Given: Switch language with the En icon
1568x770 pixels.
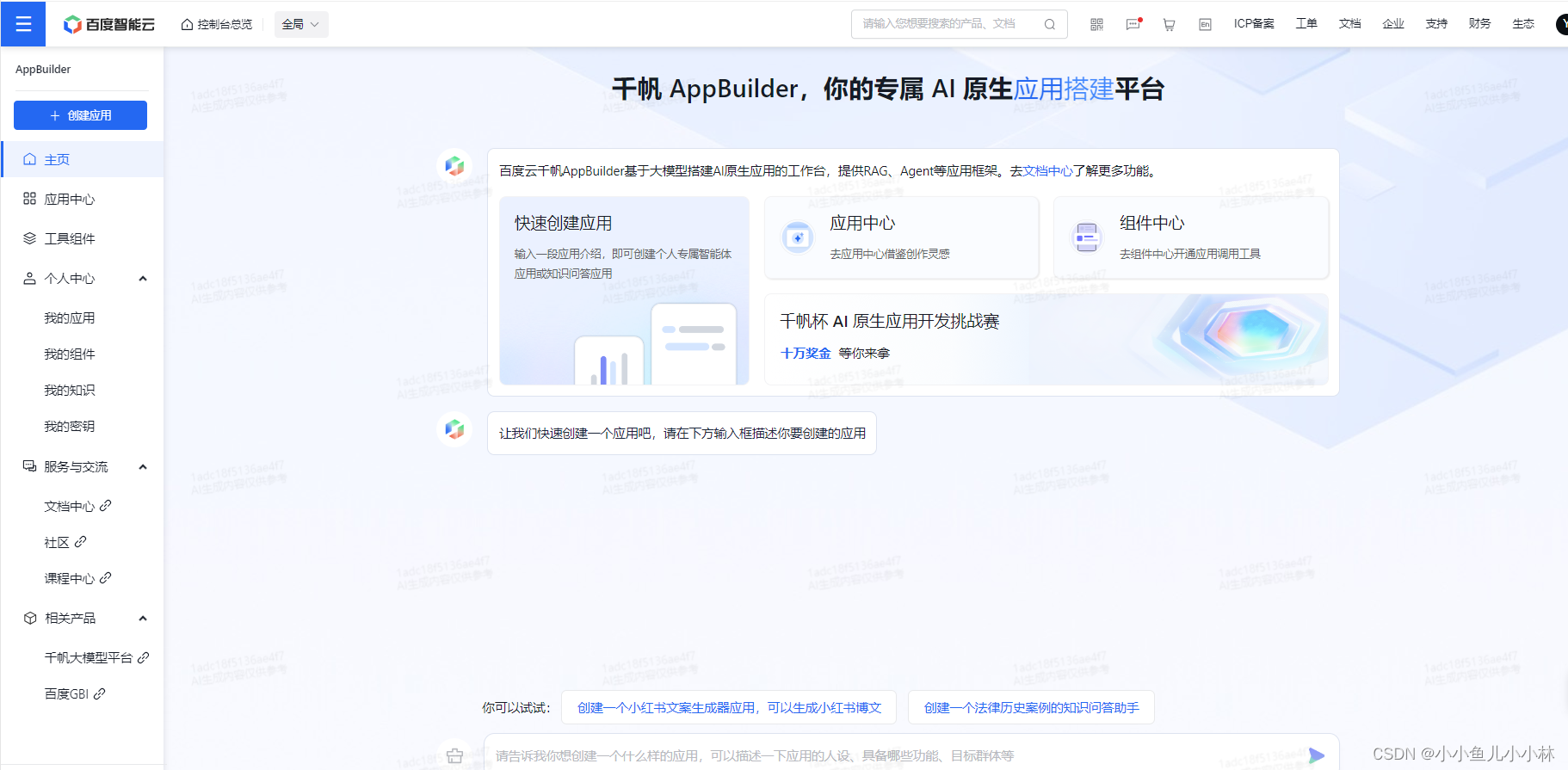Looking at the screenshot, I should coord(1205,24).
